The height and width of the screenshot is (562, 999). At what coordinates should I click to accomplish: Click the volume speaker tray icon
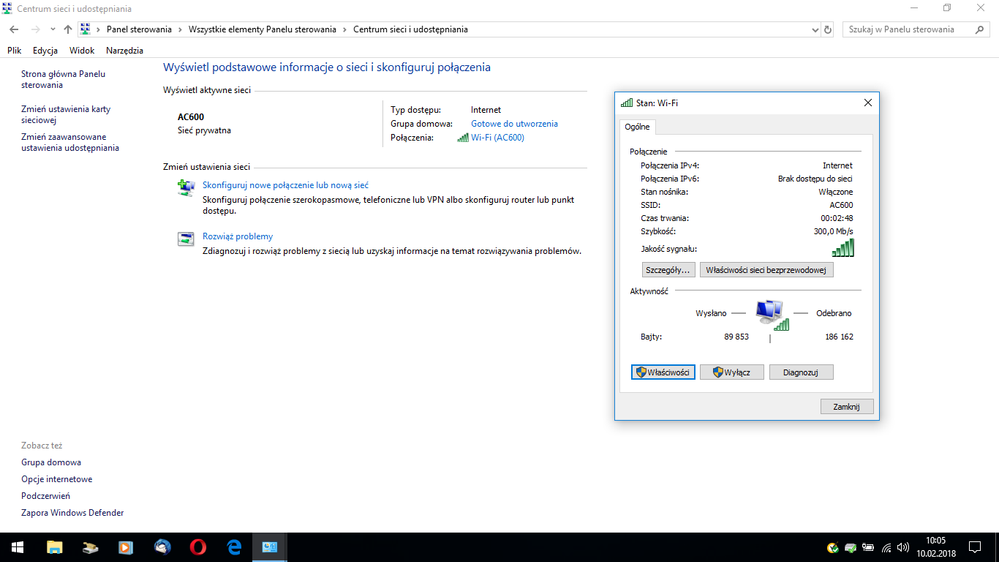(x=902, y=548)
